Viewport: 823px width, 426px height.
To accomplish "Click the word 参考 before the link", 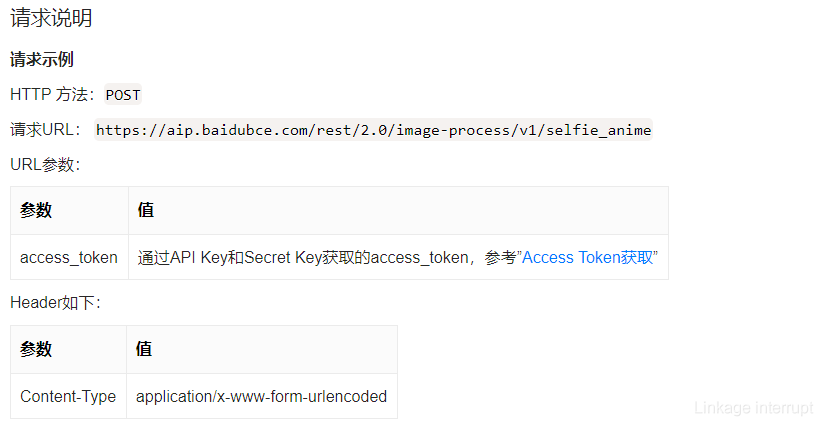I will (500, 257).
